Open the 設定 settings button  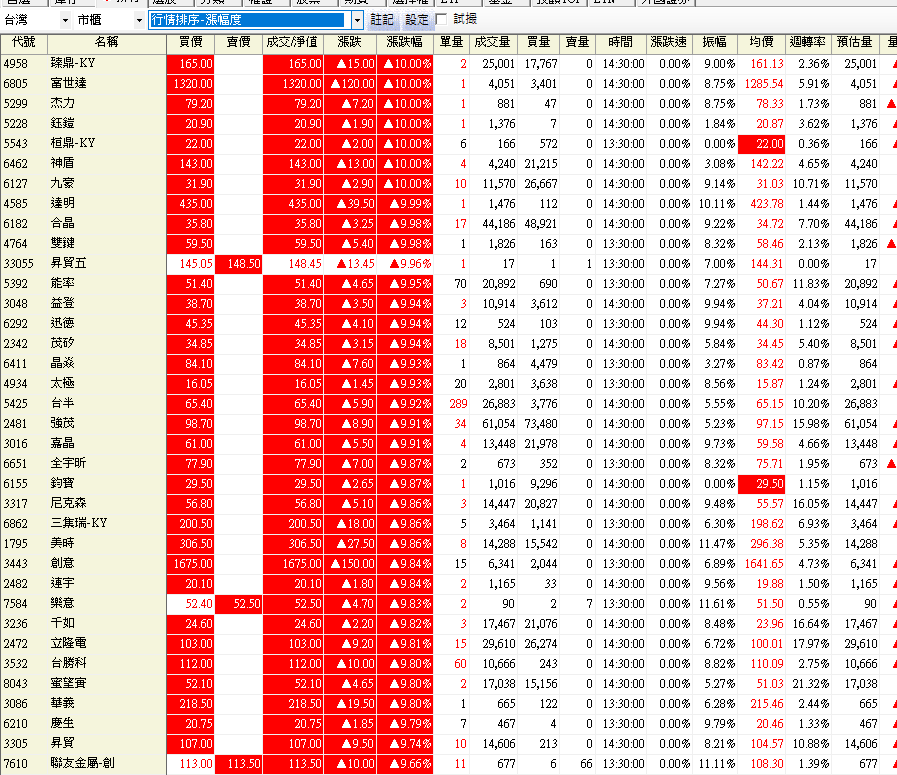[x=416, y=20]
